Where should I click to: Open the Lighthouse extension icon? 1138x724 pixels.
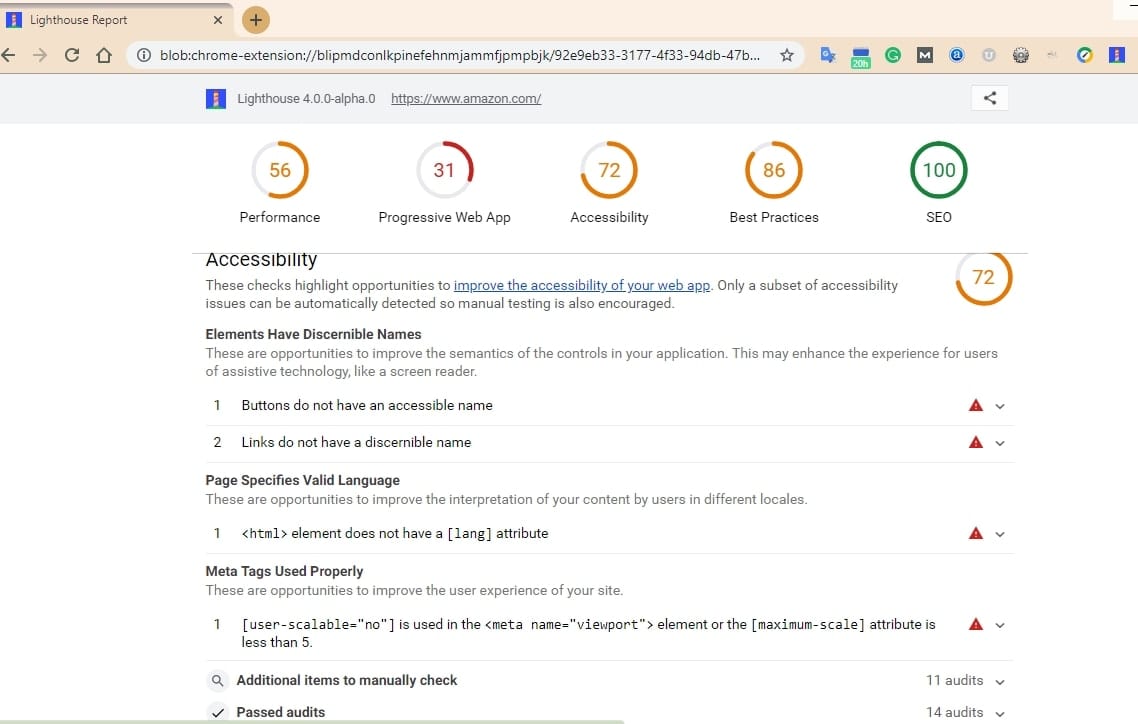[1117, 55]
